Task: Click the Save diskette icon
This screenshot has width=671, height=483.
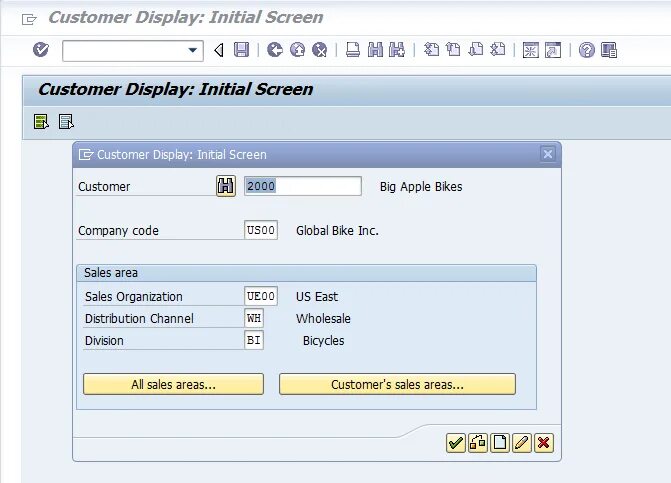Action: [241, 50]
